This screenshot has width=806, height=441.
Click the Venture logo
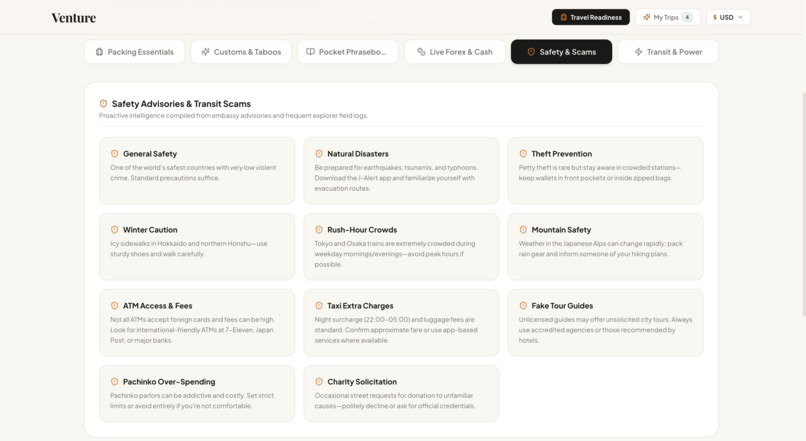point(74,17)
